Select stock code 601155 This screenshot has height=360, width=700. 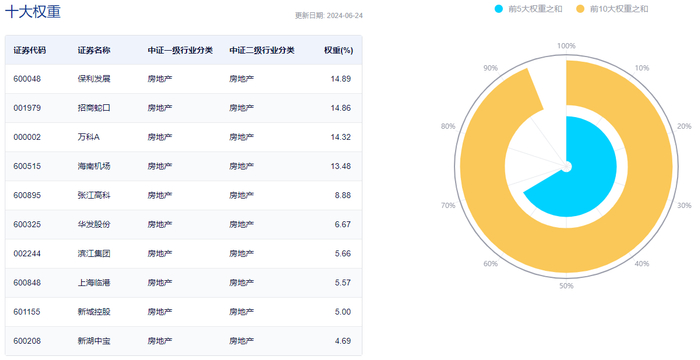[x=27, y=312]
